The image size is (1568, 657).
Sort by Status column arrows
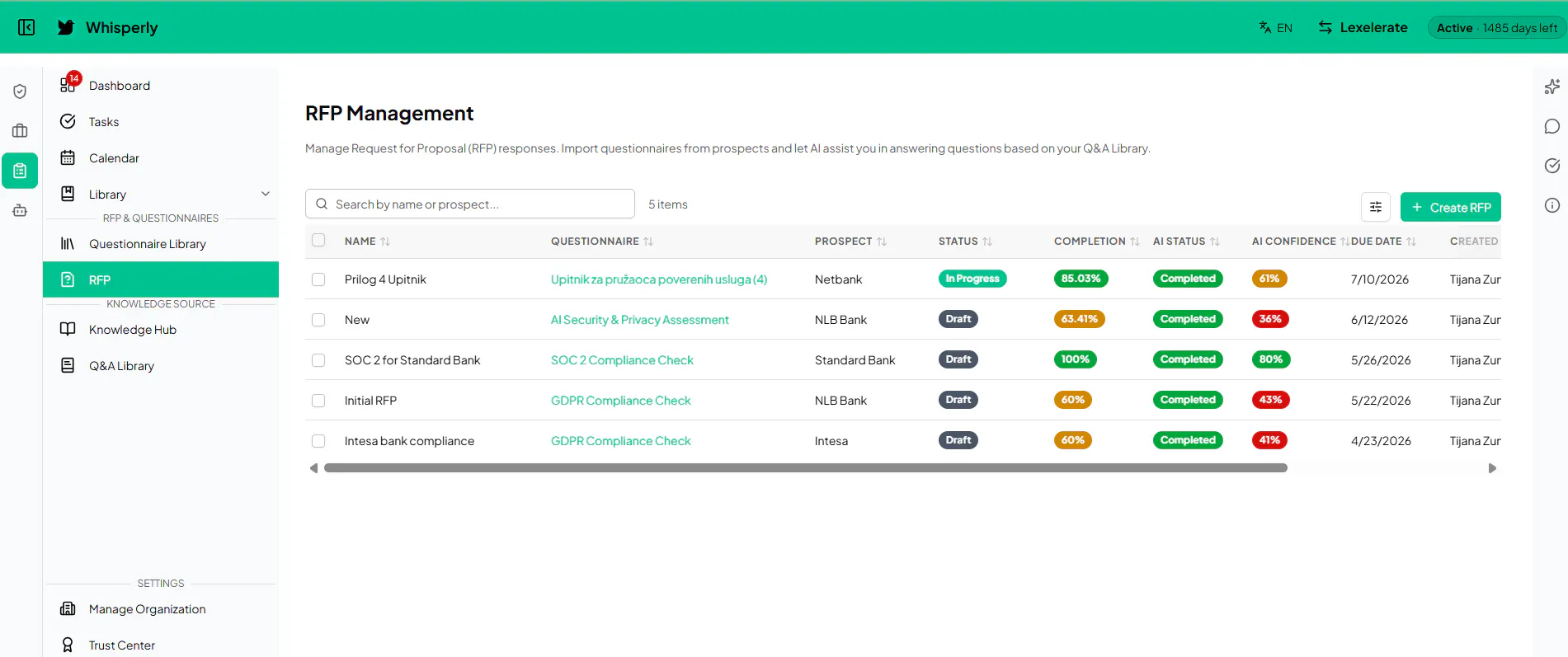987,242
